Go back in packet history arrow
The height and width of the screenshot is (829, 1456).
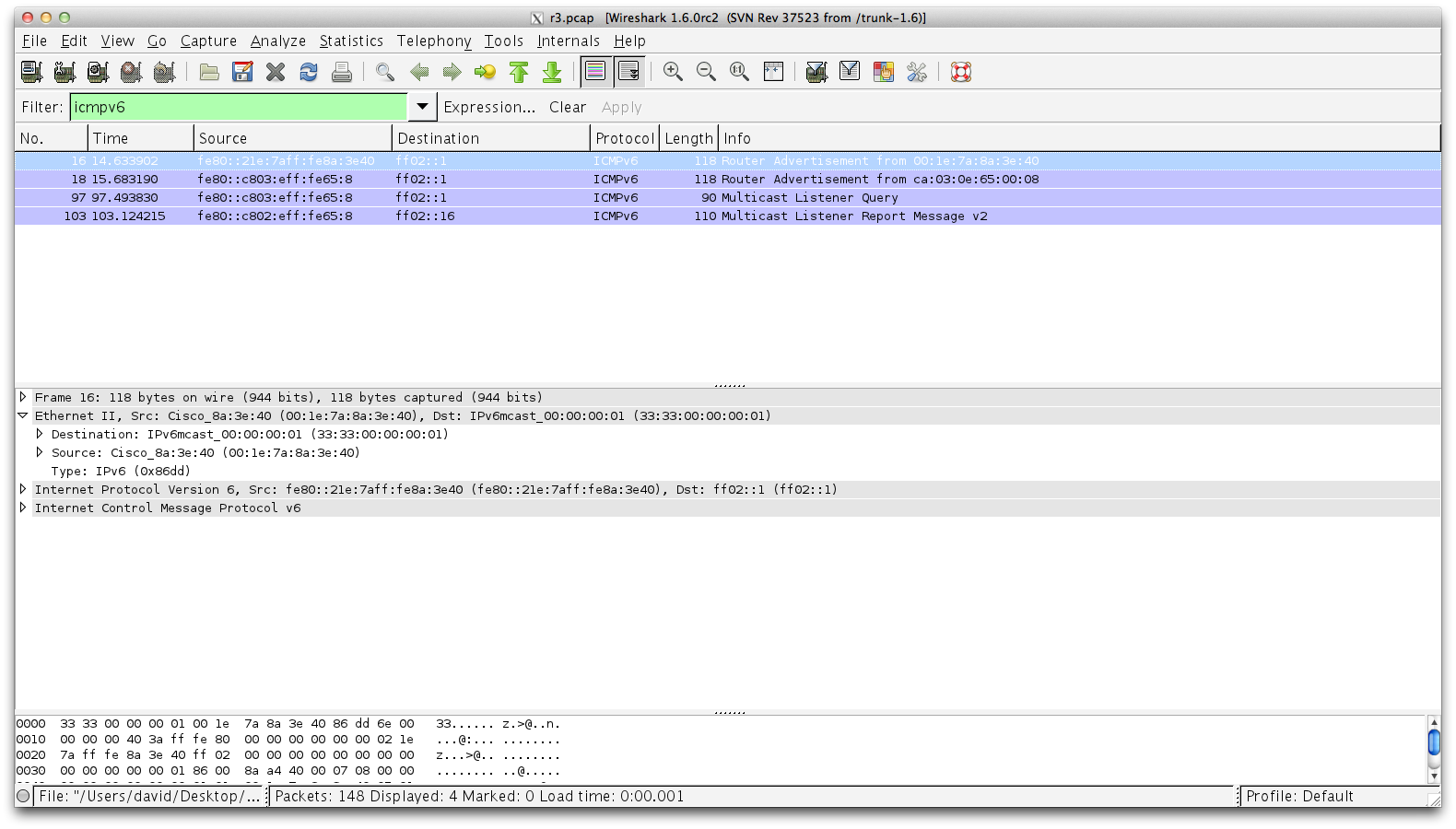click(x=419, y=72)
